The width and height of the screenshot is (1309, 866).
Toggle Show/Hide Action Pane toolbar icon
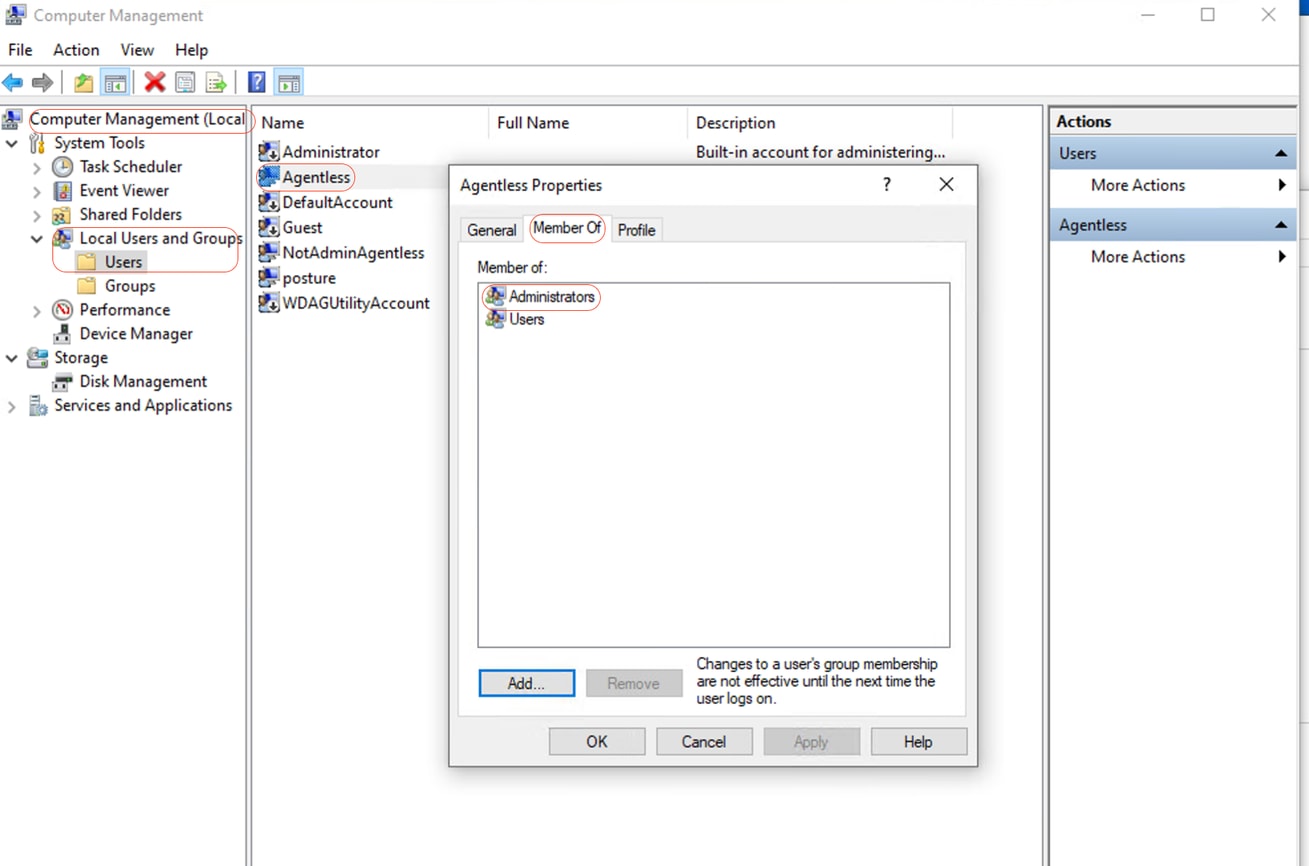click(x=289, y=83)
